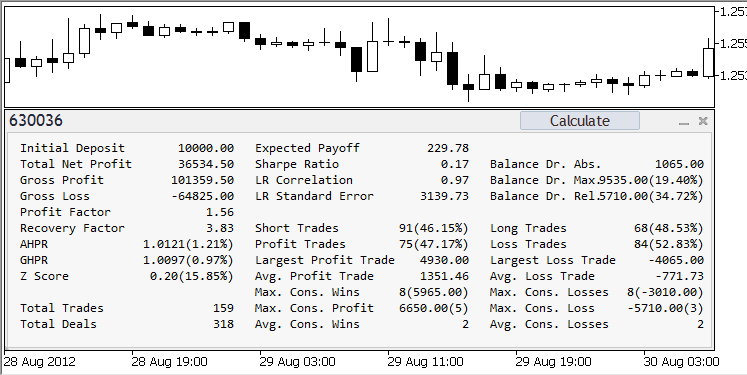747x375 pixels.
Task: Click the Total Deals value 318
Action: (223, 324)
